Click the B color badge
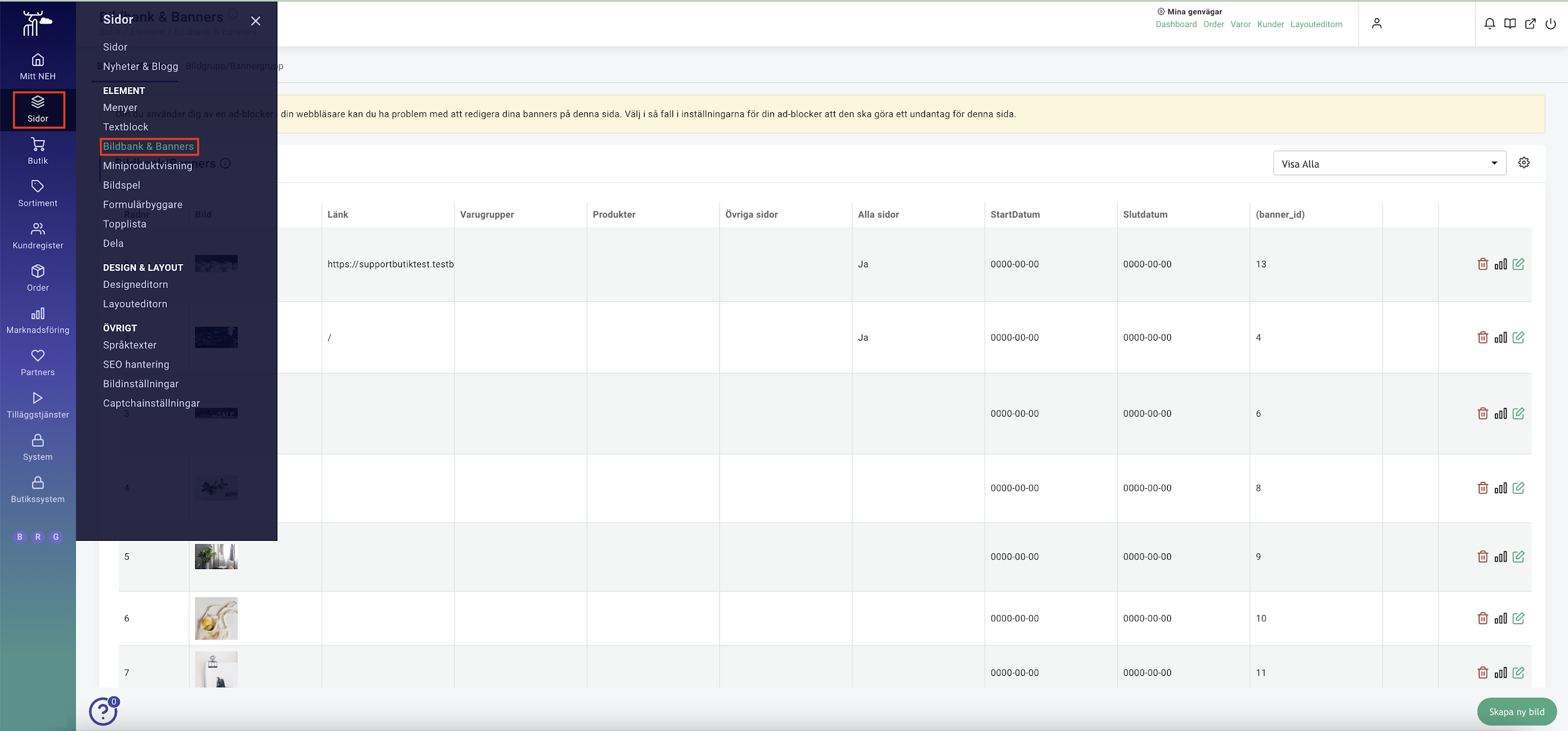This screenshot has width=1568, height=731. [x=20, y=537]
